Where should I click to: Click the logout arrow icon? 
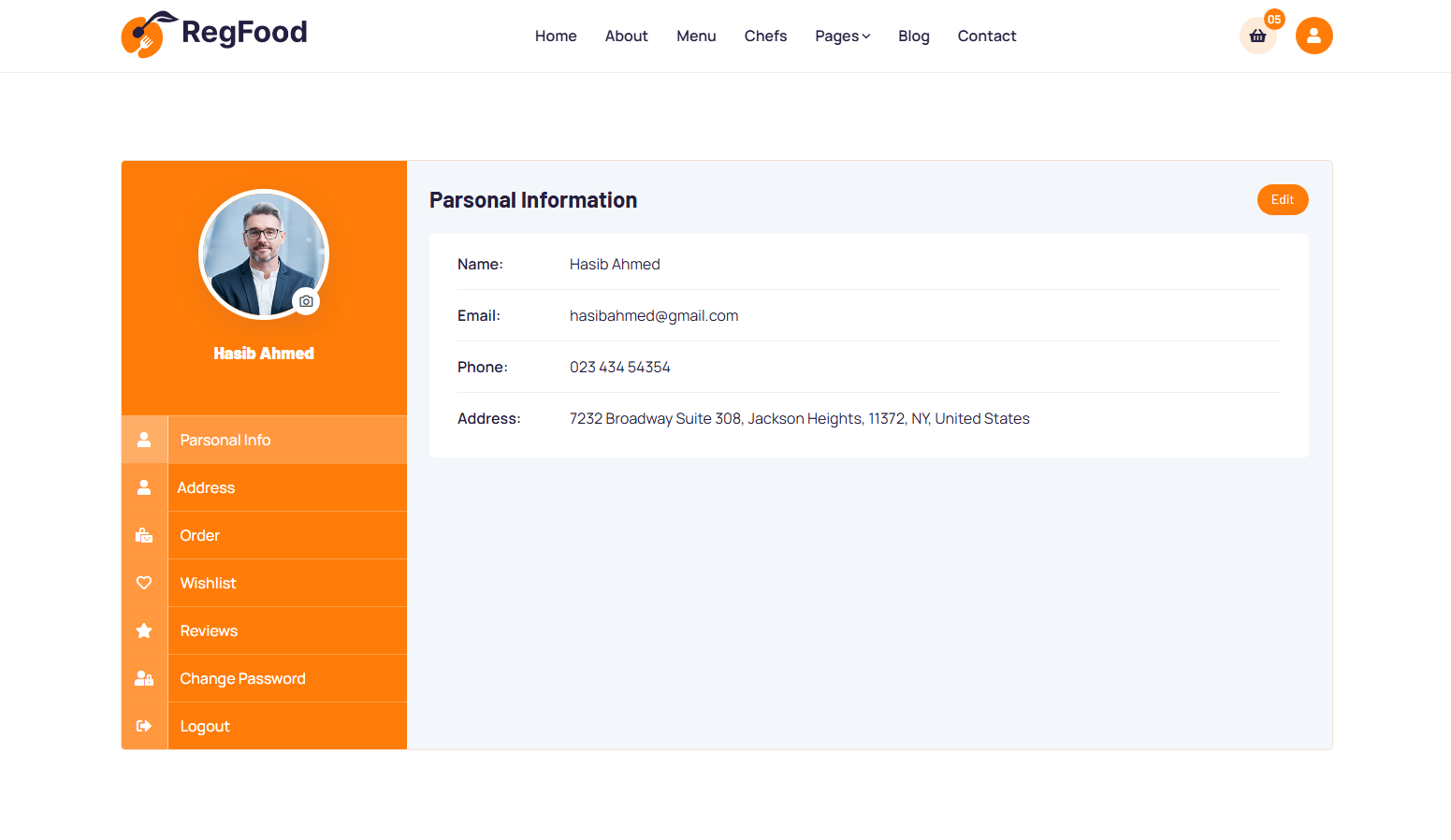(144, 726)
